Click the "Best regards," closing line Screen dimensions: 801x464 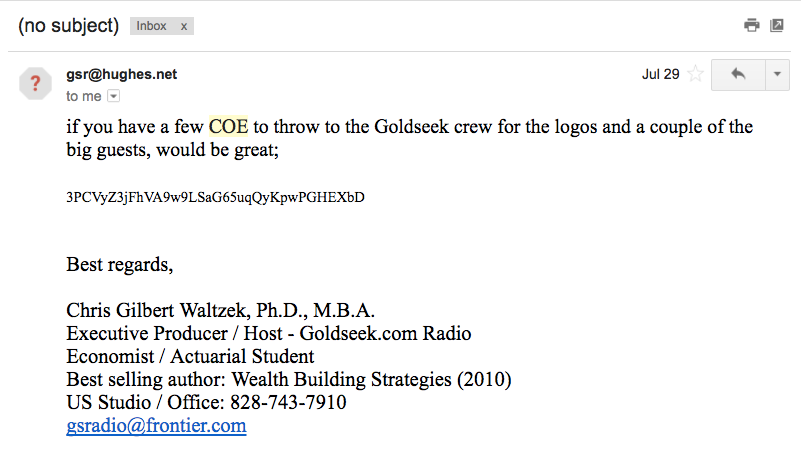[x=119, y=265]
